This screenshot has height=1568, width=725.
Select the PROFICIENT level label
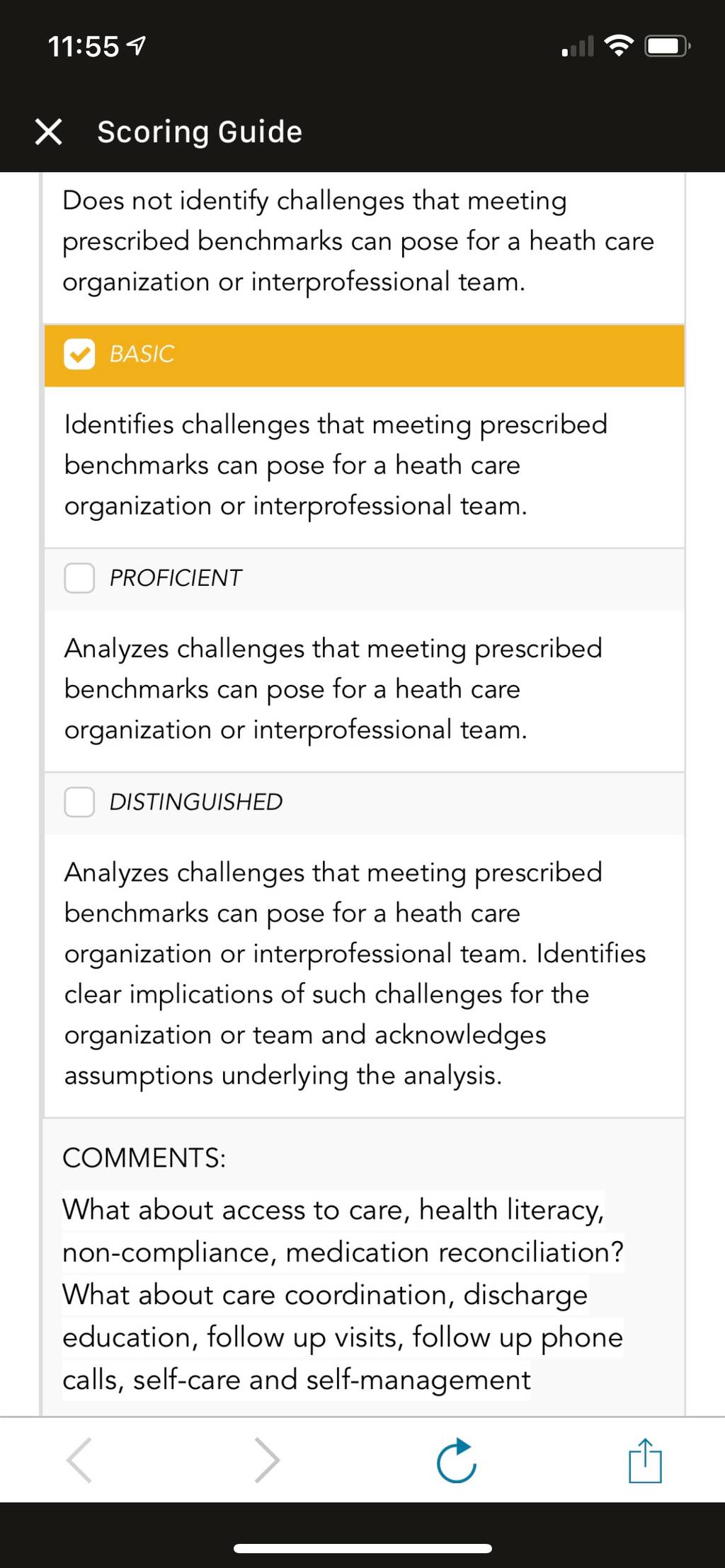(x=176, y=578)
